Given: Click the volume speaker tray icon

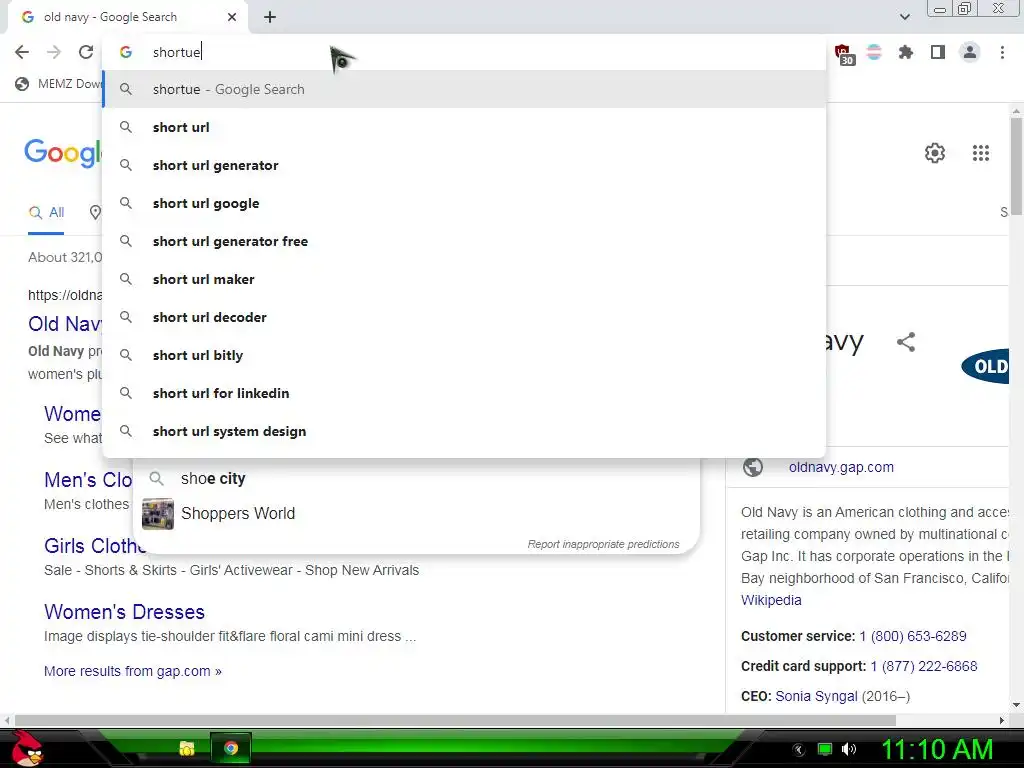Looking at the screenshot, I should pos(848,749).
